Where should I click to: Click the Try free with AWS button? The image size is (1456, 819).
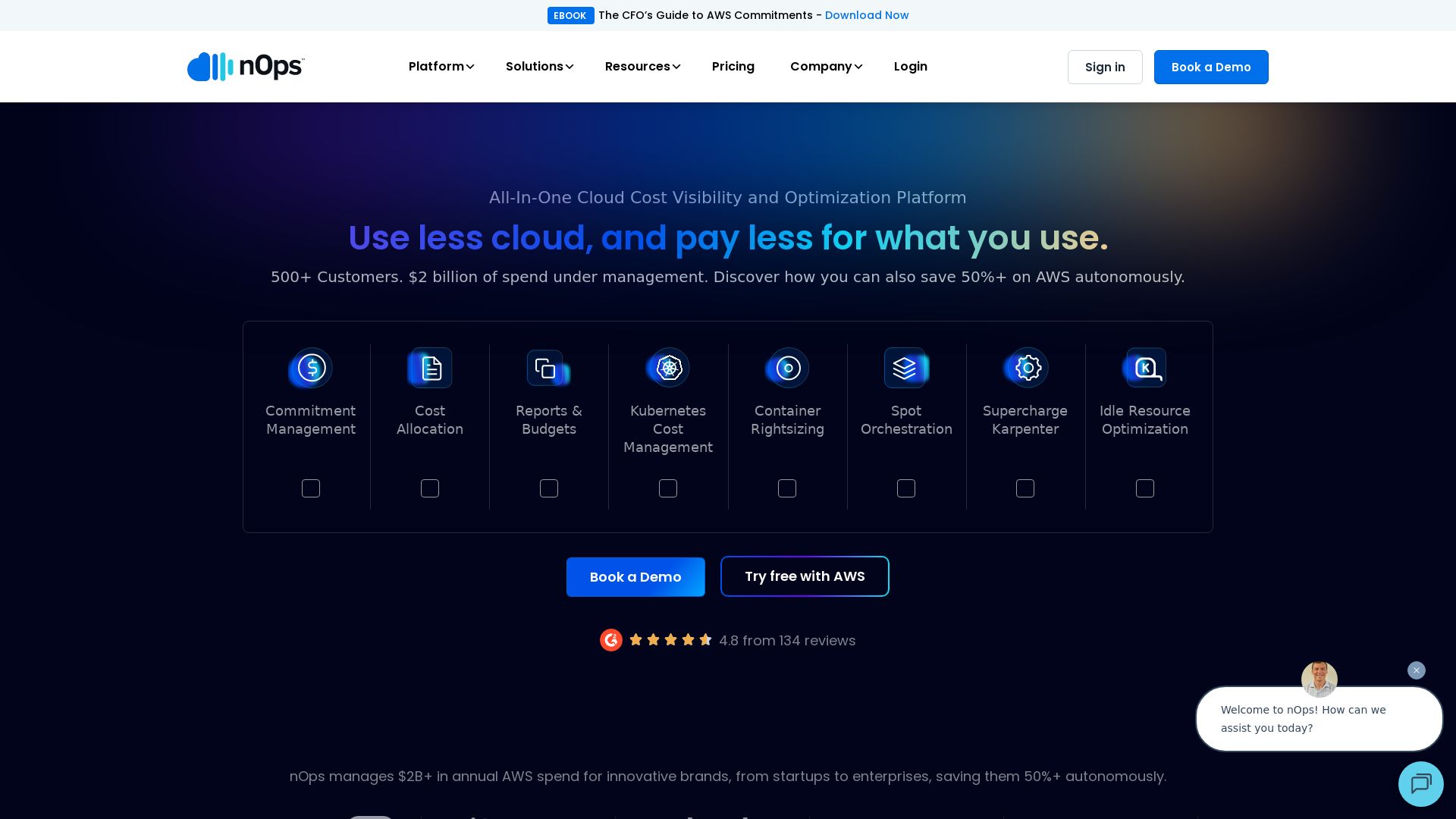click(805, 576)
